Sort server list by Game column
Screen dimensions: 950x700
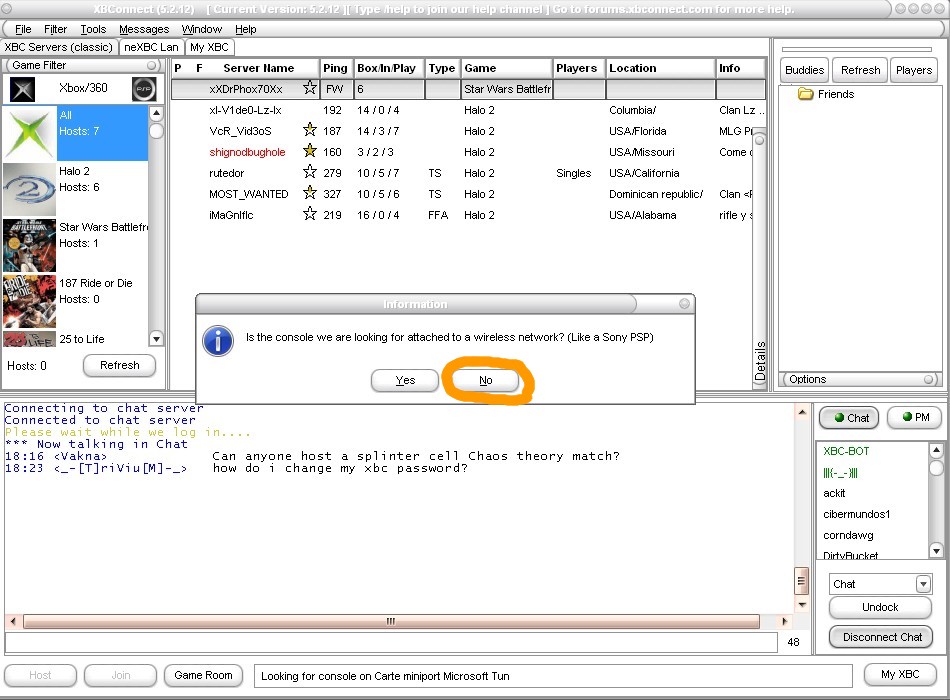click(x=507, y=68)
